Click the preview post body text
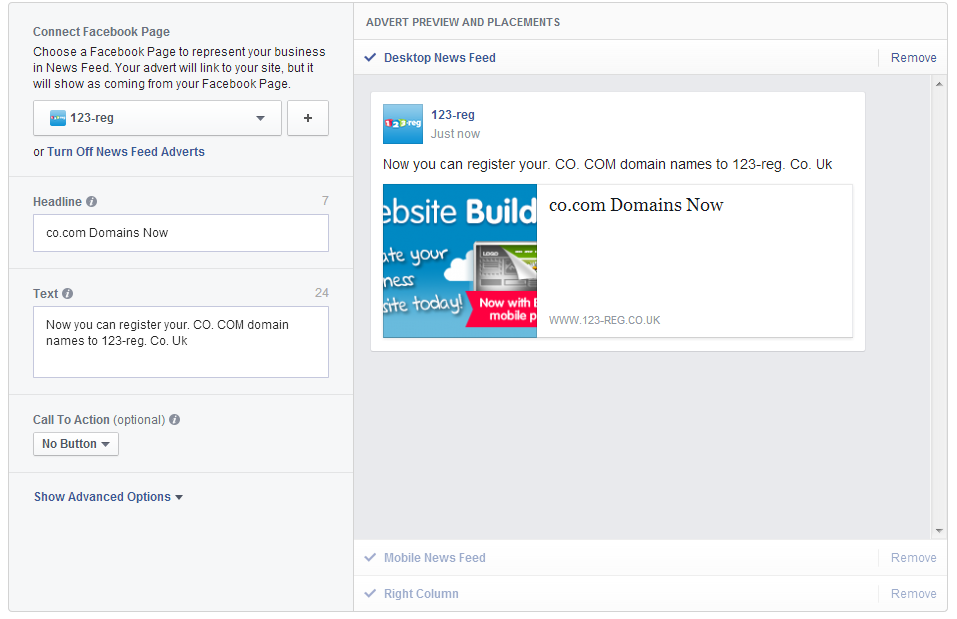Screen dimensions: 957x619 pos(607,164)
